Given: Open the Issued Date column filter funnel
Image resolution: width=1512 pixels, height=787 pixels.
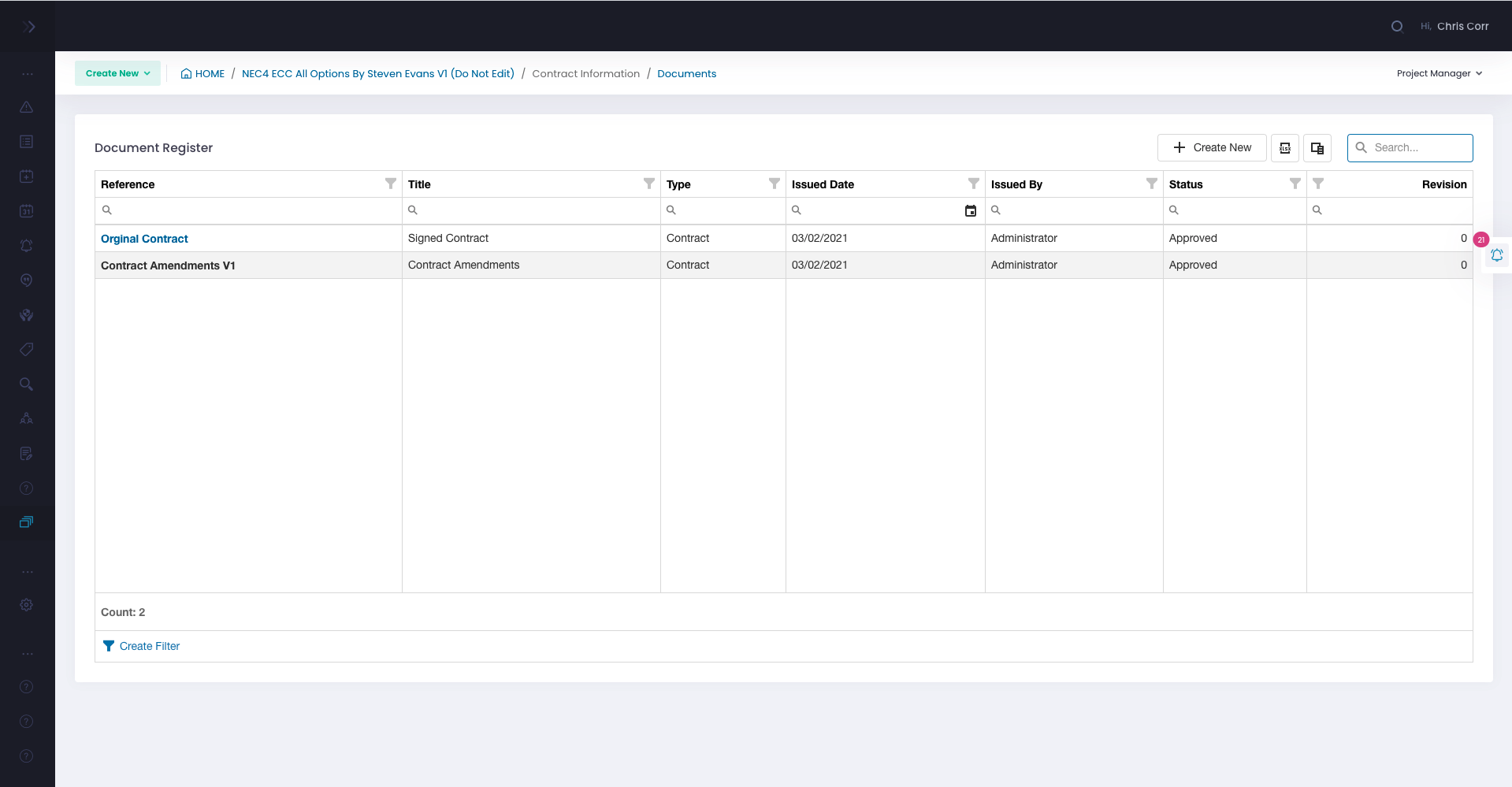Looking at the screenshot, I should pyautogui.click(x=974, y=184).
